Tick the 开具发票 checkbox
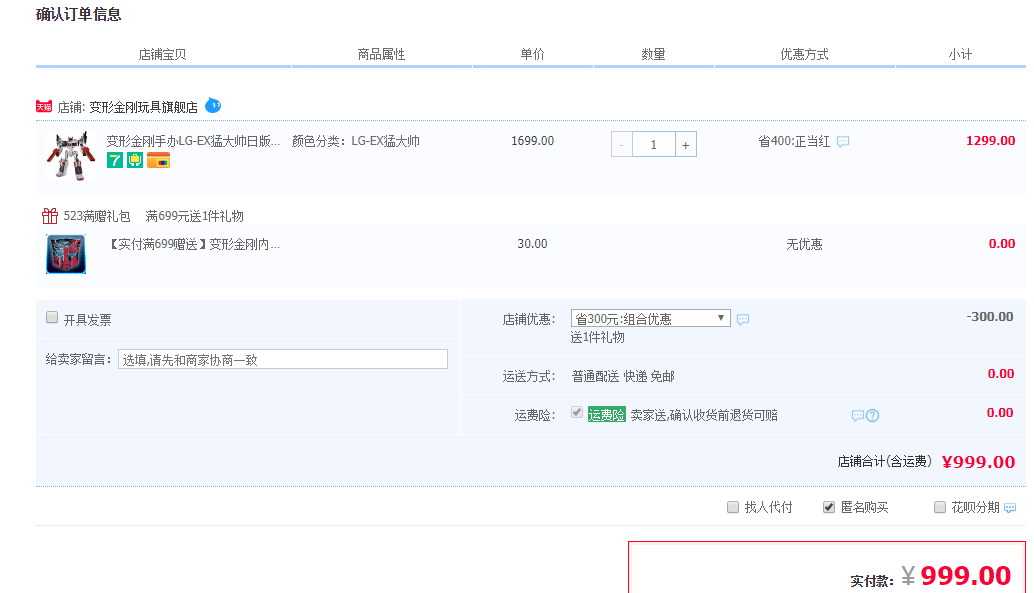This screenshot has height=593, width=1034. tap(52, 317)
